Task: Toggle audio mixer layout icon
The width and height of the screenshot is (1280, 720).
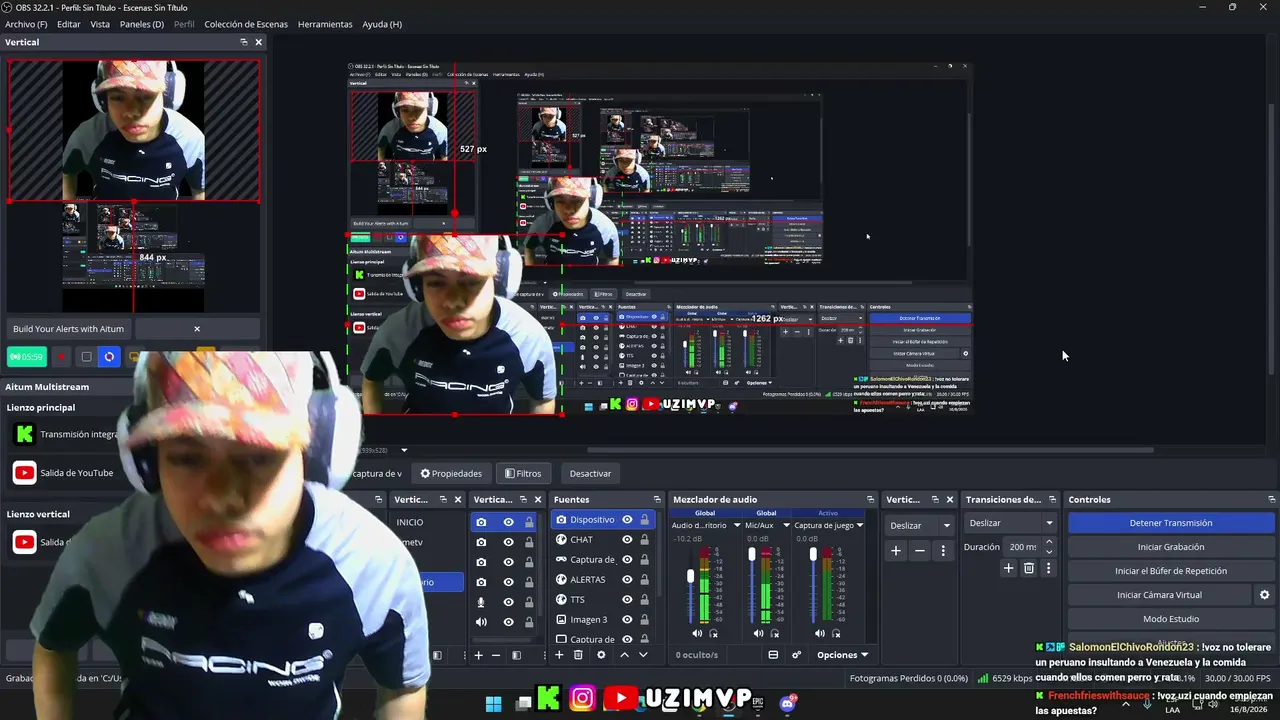Action: (x=773, y=655)
